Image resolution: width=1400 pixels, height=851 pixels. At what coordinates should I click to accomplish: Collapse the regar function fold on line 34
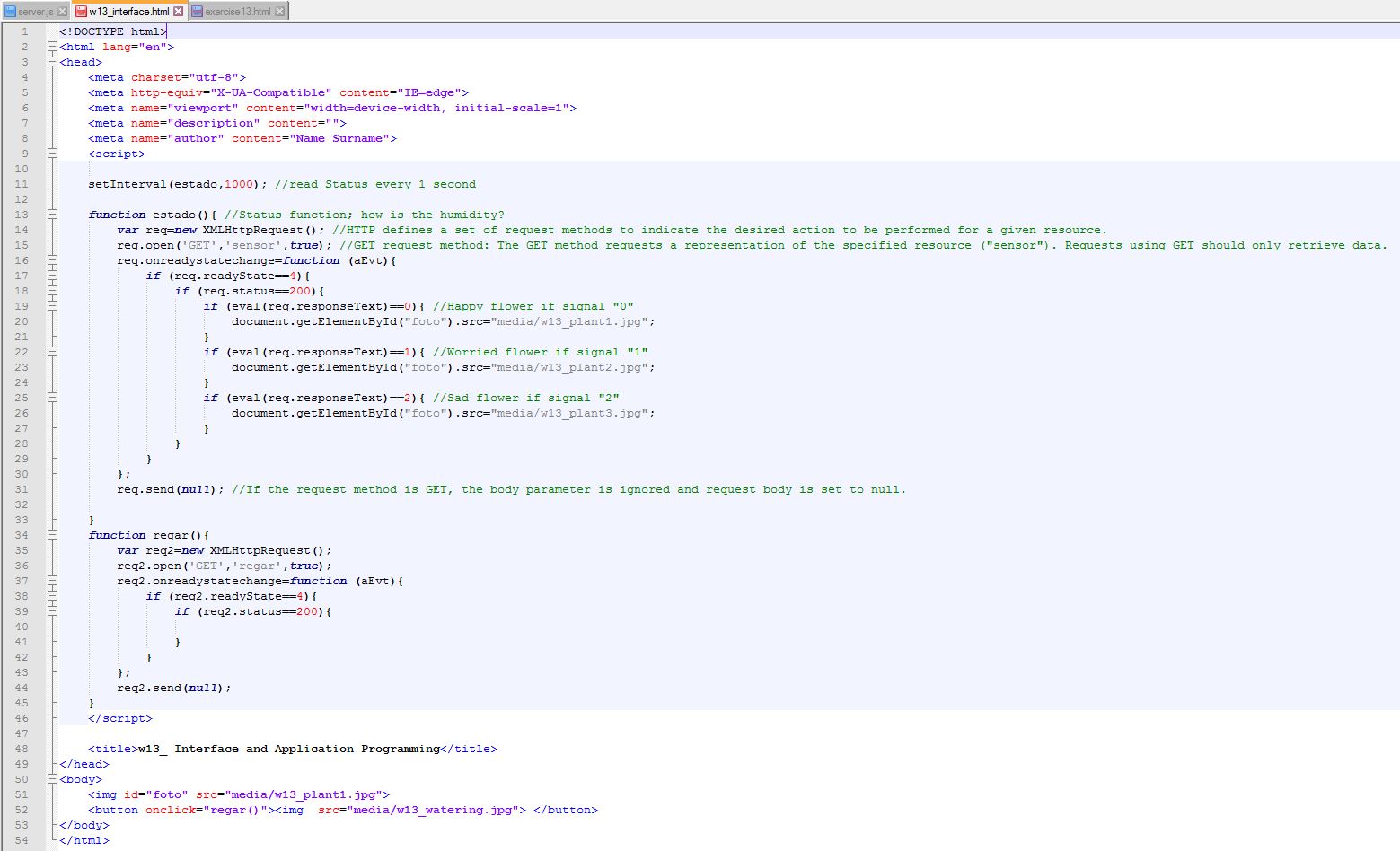pos(52,535)
